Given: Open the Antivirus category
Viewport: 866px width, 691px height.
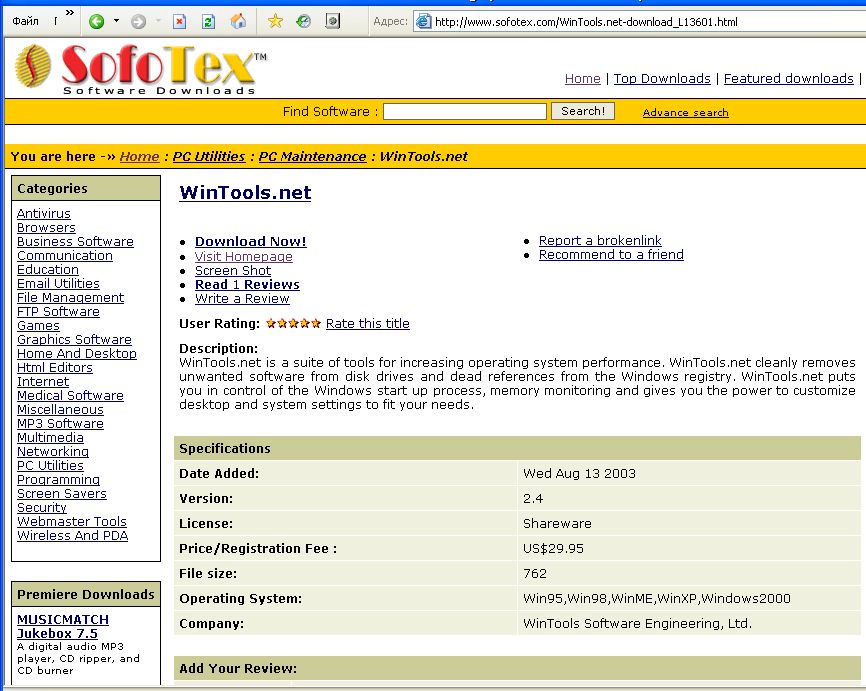Looking at the screenshot, I should pyautogui.click(x=44, y=214).
